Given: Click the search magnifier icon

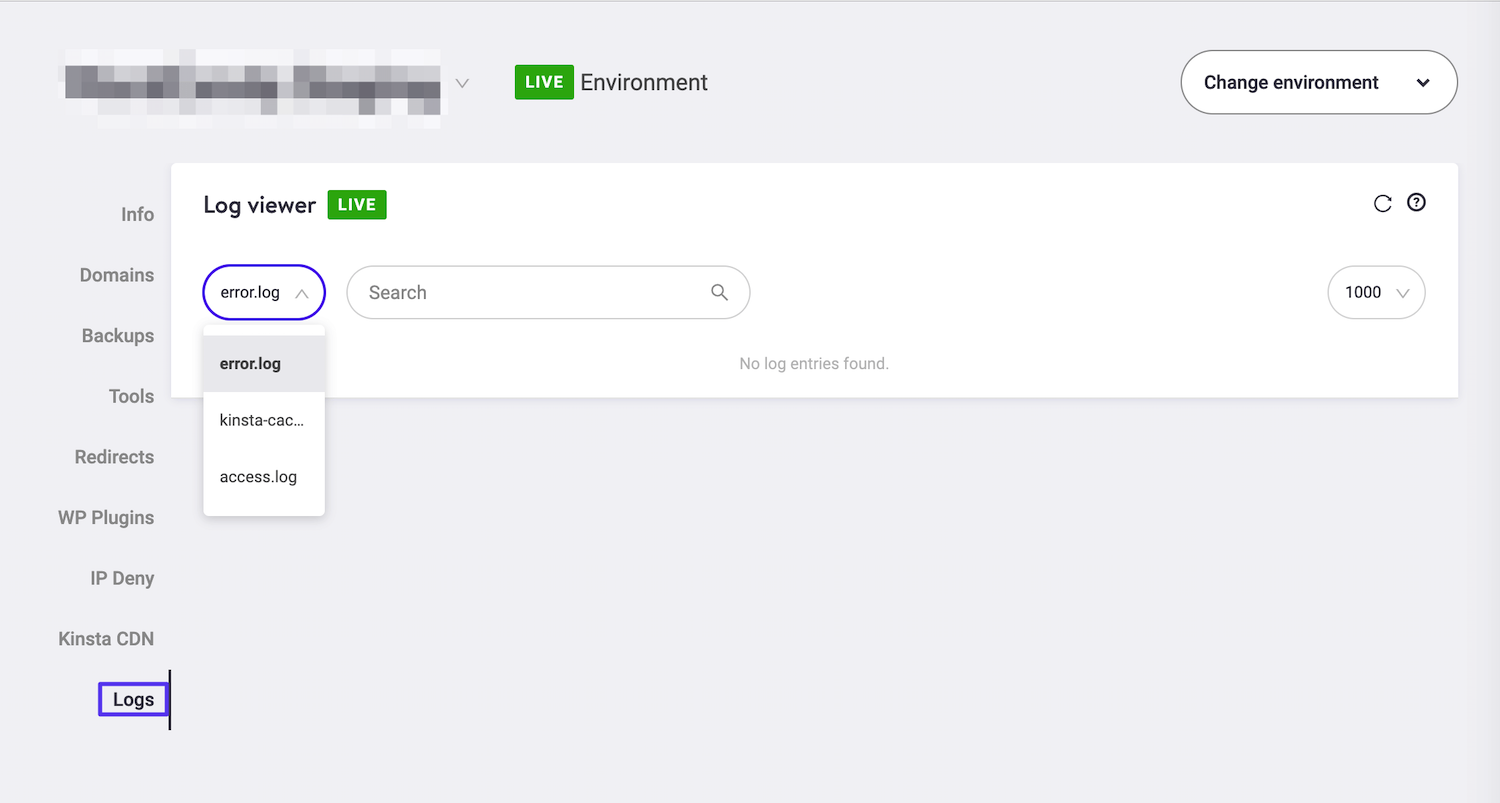Looking at the screenshot, I should coord(719,292).
